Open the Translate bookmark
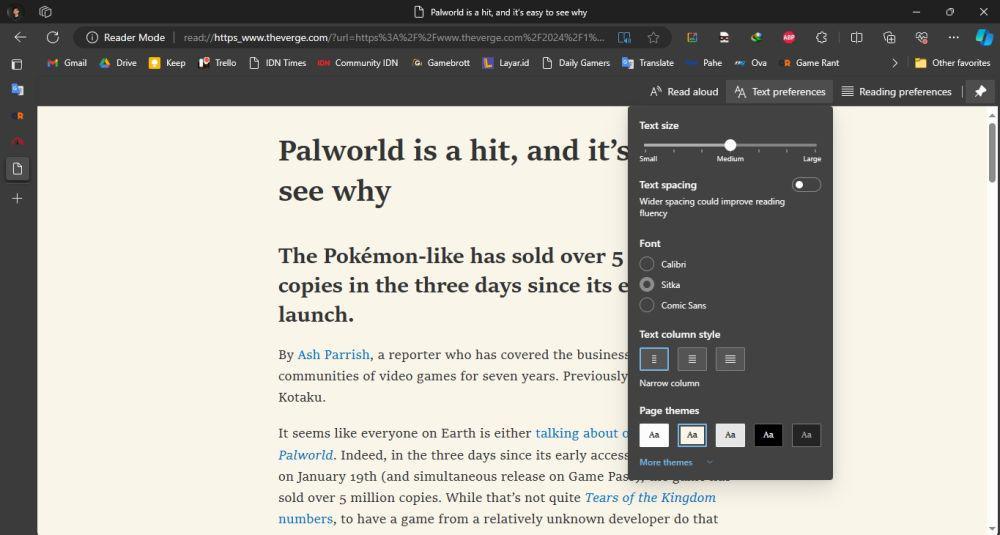 (x=648, y=63)
